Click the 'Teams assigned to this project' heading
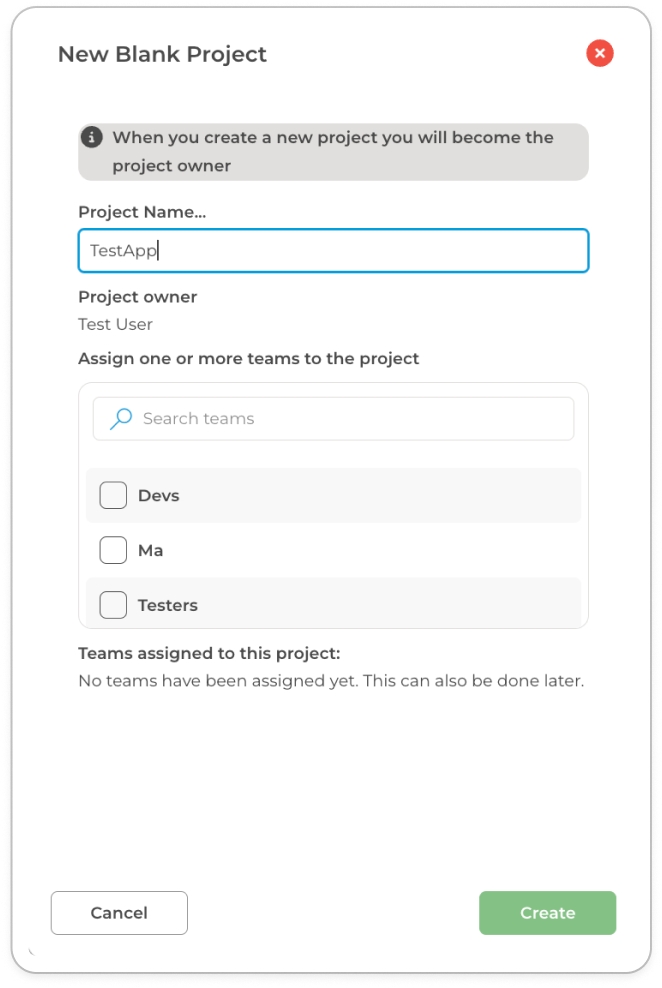662x988 pixels. (x=209, y=654)
